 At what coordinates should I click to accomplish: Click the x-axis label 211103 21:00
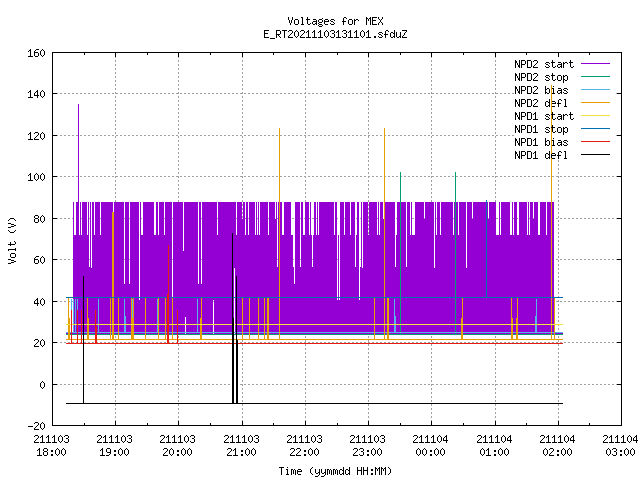click(242, 446)
